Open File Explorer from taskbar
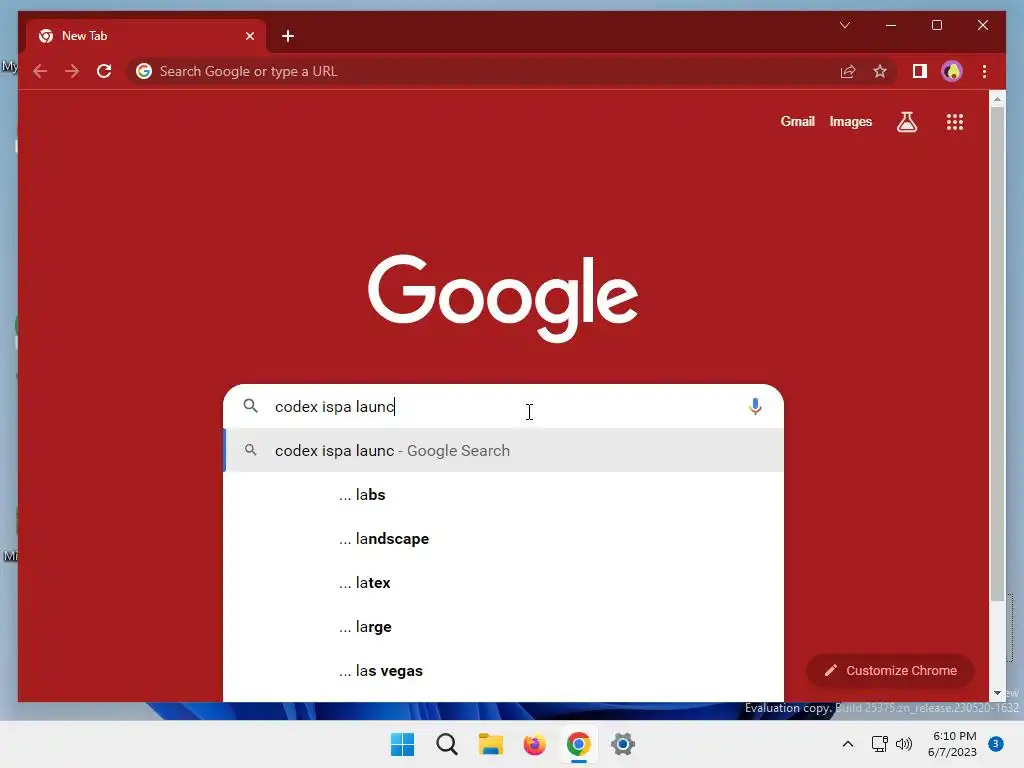 click(x=490, y=744)
